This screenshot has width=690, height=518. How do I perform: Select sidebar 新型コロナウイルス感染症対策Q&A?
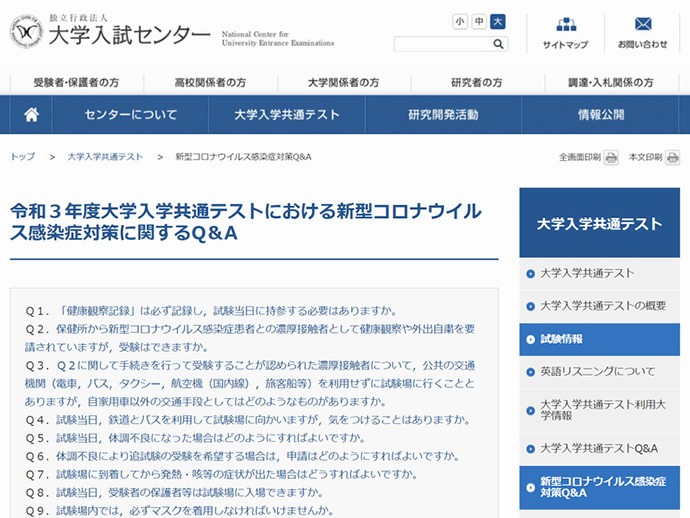pyautogui.click(x=599, y=487)
